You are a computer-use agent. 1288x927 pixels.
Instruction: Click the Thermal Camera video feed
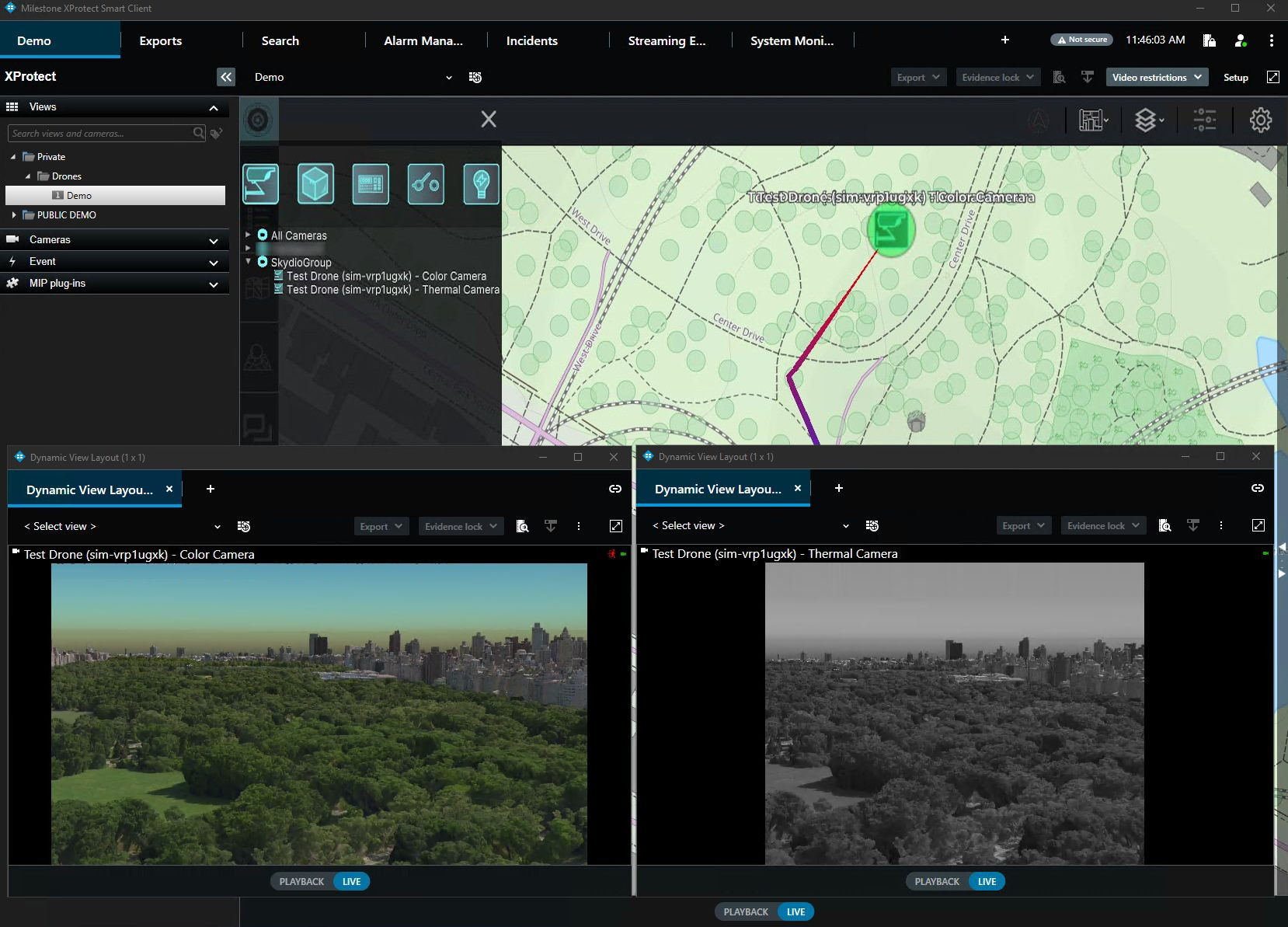955,713
